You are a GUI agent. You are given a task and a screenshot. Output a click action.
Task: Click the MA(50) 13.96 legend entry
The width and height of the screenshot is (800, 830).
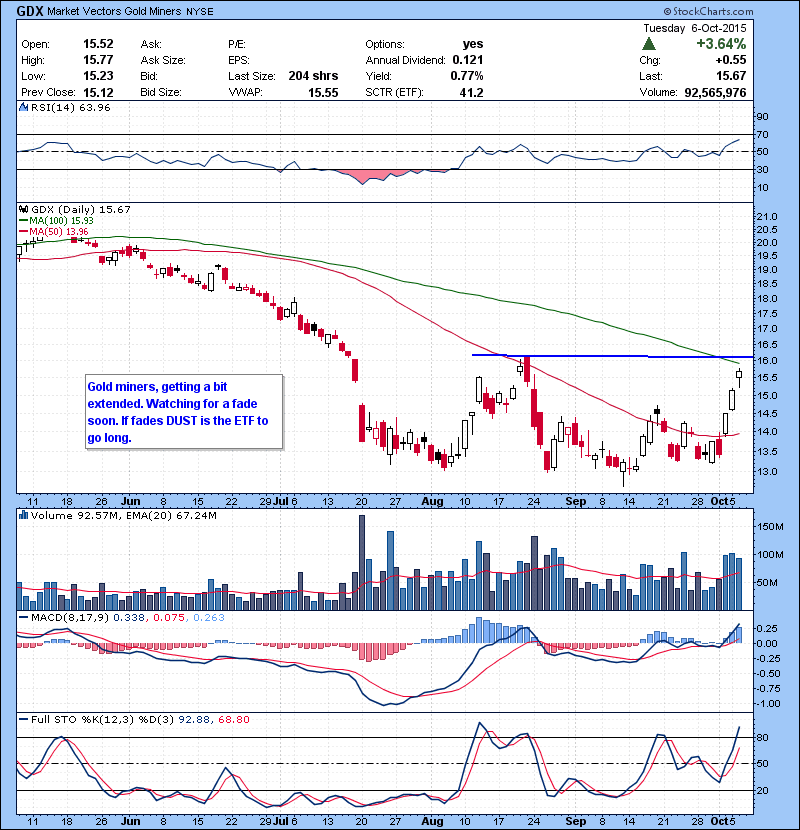pyautogui.click(x=53, y=231)
